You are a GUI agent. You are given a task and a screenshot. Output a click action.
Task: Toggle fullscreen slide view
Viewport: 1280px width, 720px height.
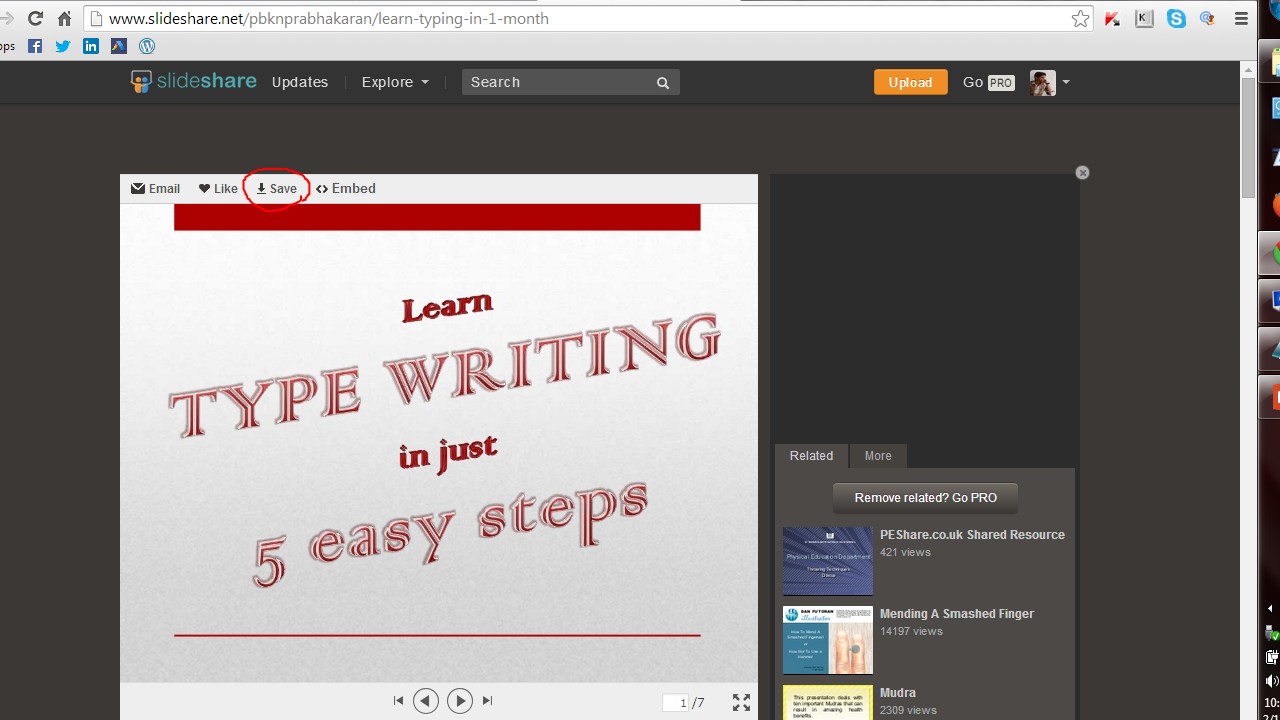tap(741, 703)
